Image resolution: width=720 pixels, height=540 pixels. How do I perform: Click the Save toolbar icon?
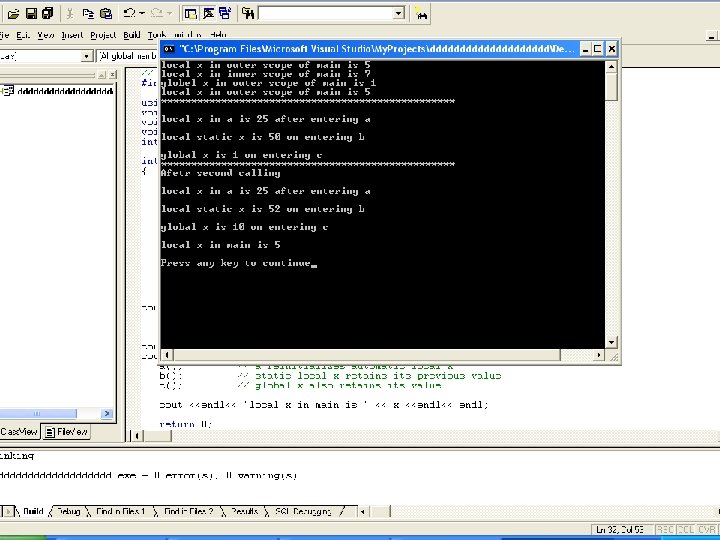(x=31, y=14)
